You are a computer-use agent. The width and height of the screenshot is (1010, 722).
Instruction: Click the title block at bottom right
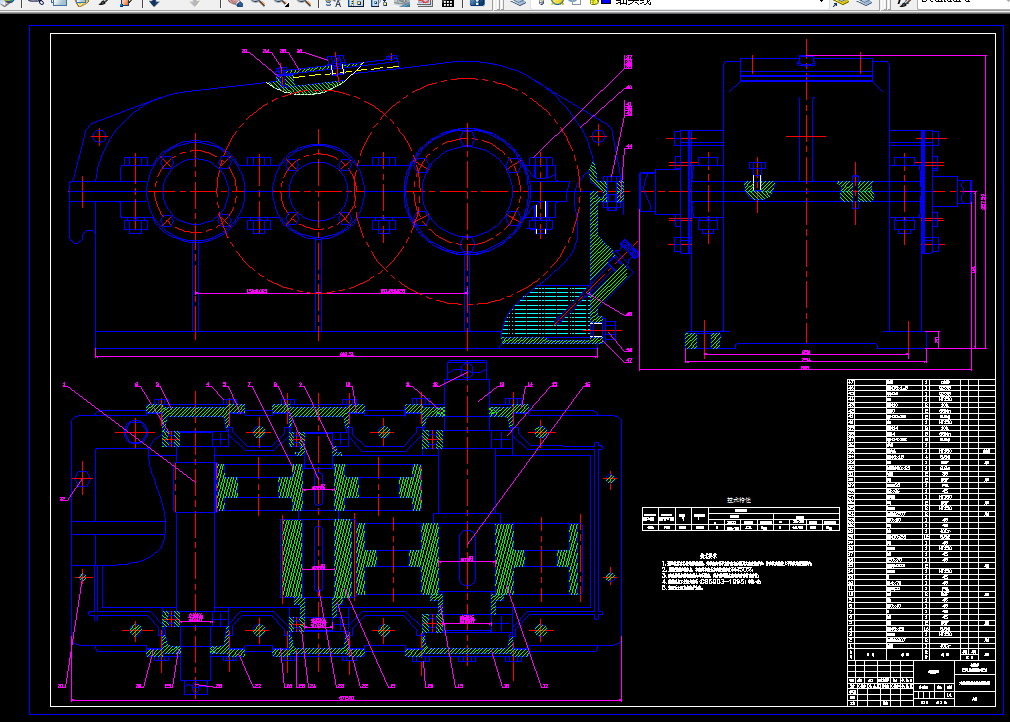[x=921, y=683]
